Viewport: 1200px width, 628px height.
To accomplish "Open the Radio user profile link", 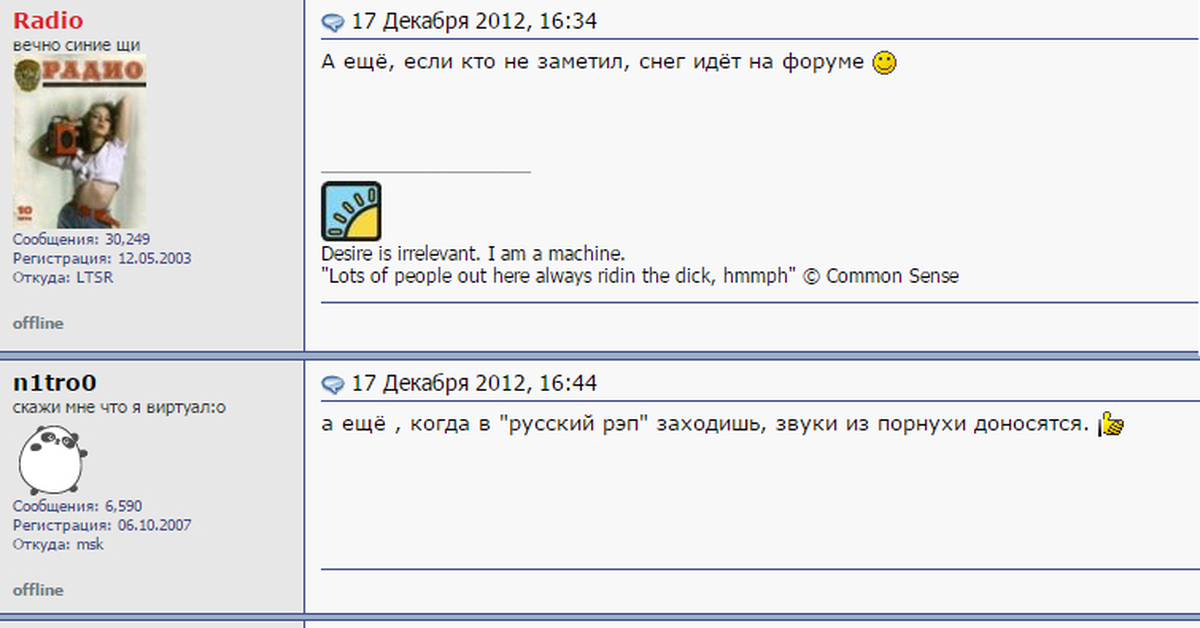I will coord(48,21).
